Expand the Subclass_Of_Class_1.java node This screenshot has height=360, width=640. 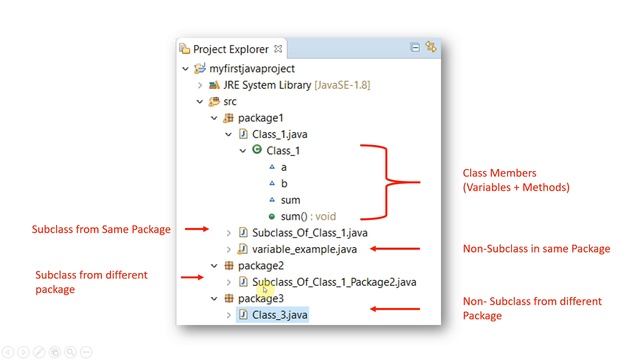(x=229, y=233)
